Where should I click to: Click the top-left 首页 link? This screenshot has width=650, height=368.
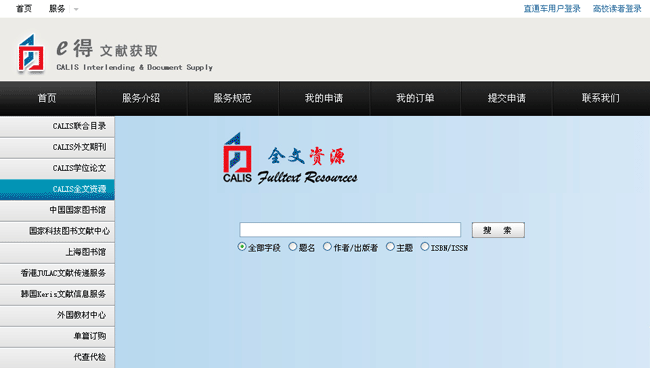(24, 9)
